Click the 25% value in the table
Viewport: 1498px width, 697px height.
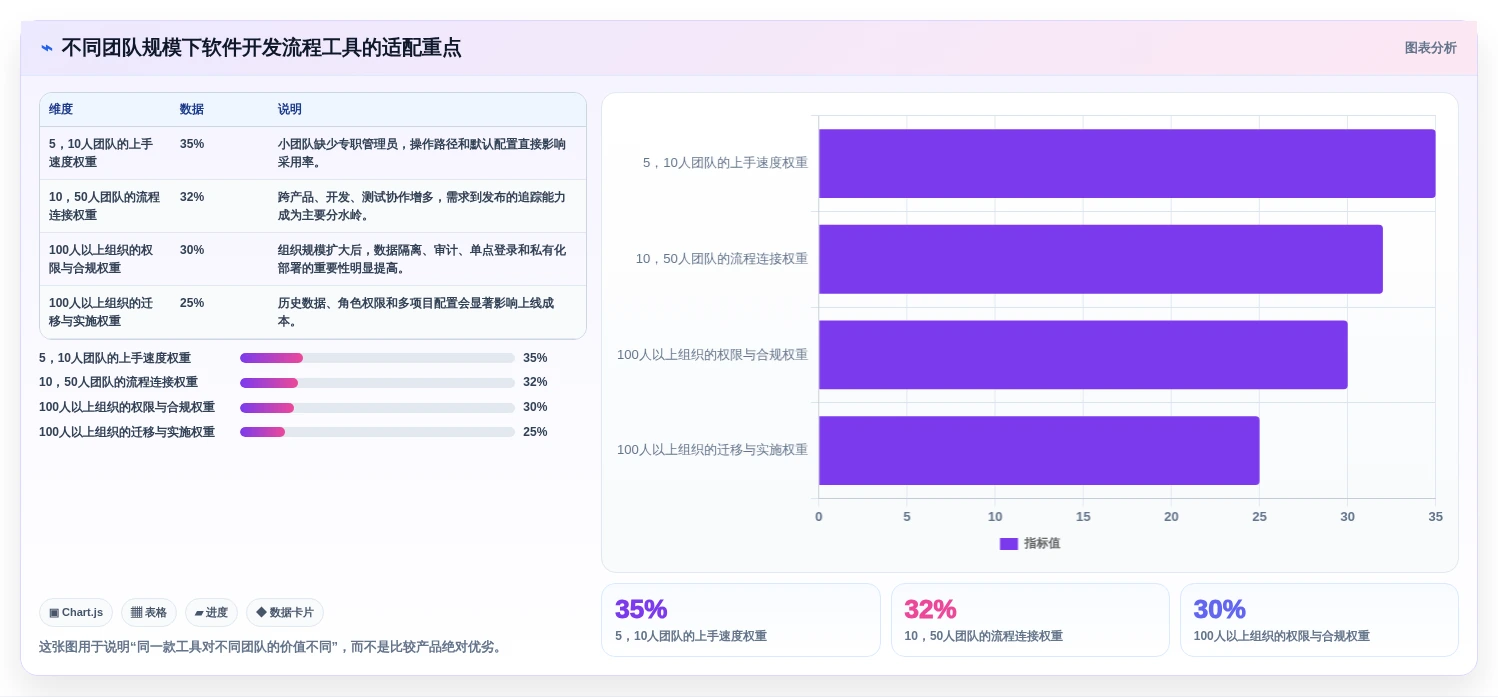tap(192, 303)
